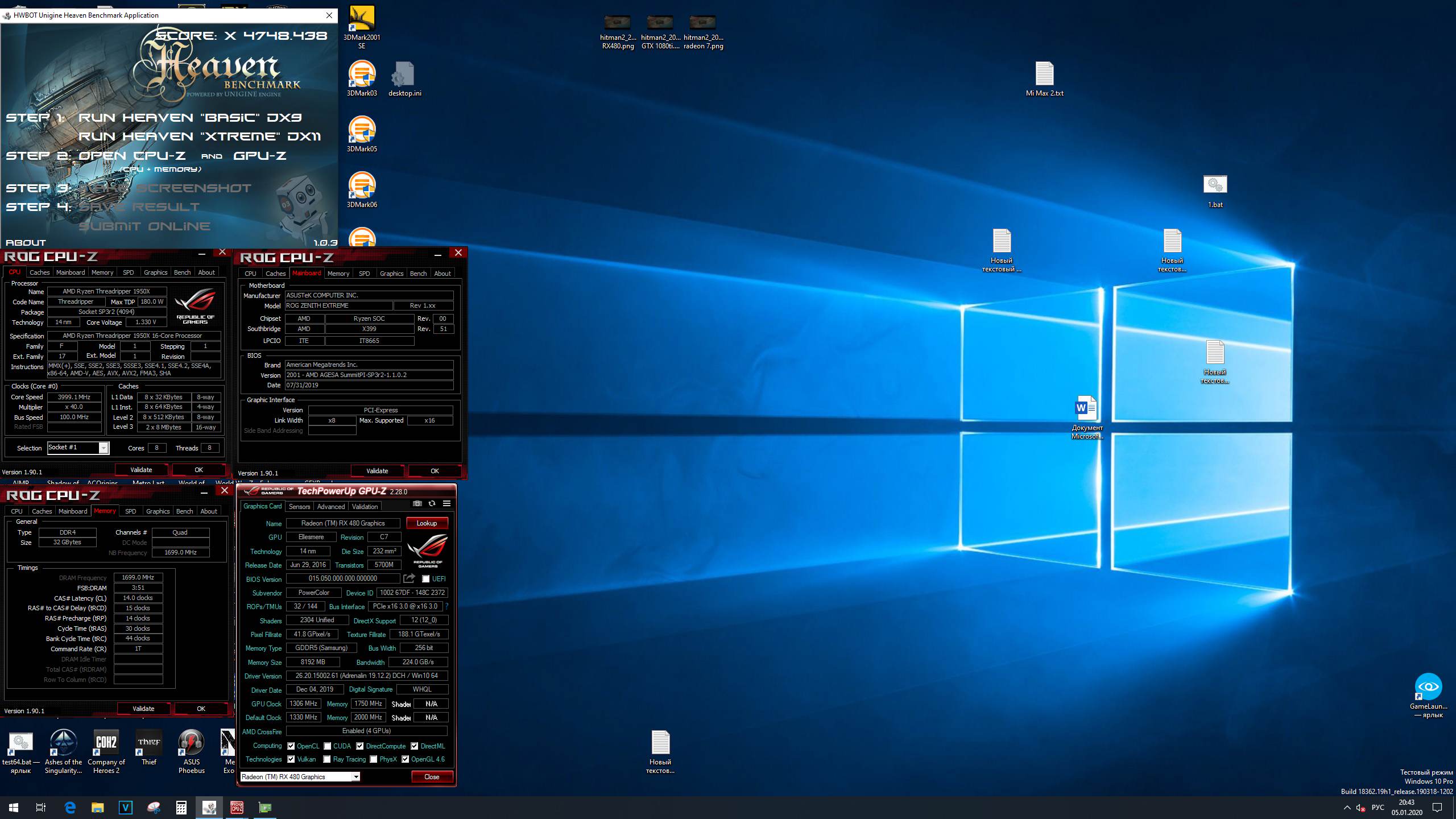Switch to Caches tab in CPU-Z CPU window

40,272
